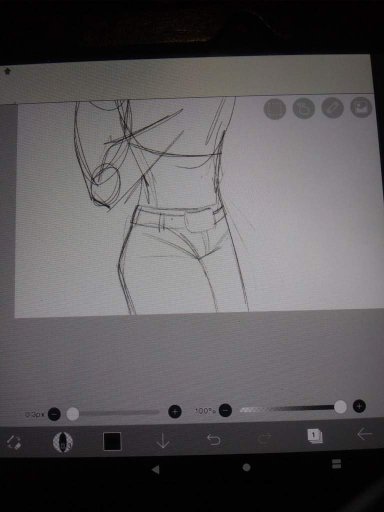Viewport: 384px width, 512px height.
Task: Open the selection area tool
Action: click(x=275, y=108)
